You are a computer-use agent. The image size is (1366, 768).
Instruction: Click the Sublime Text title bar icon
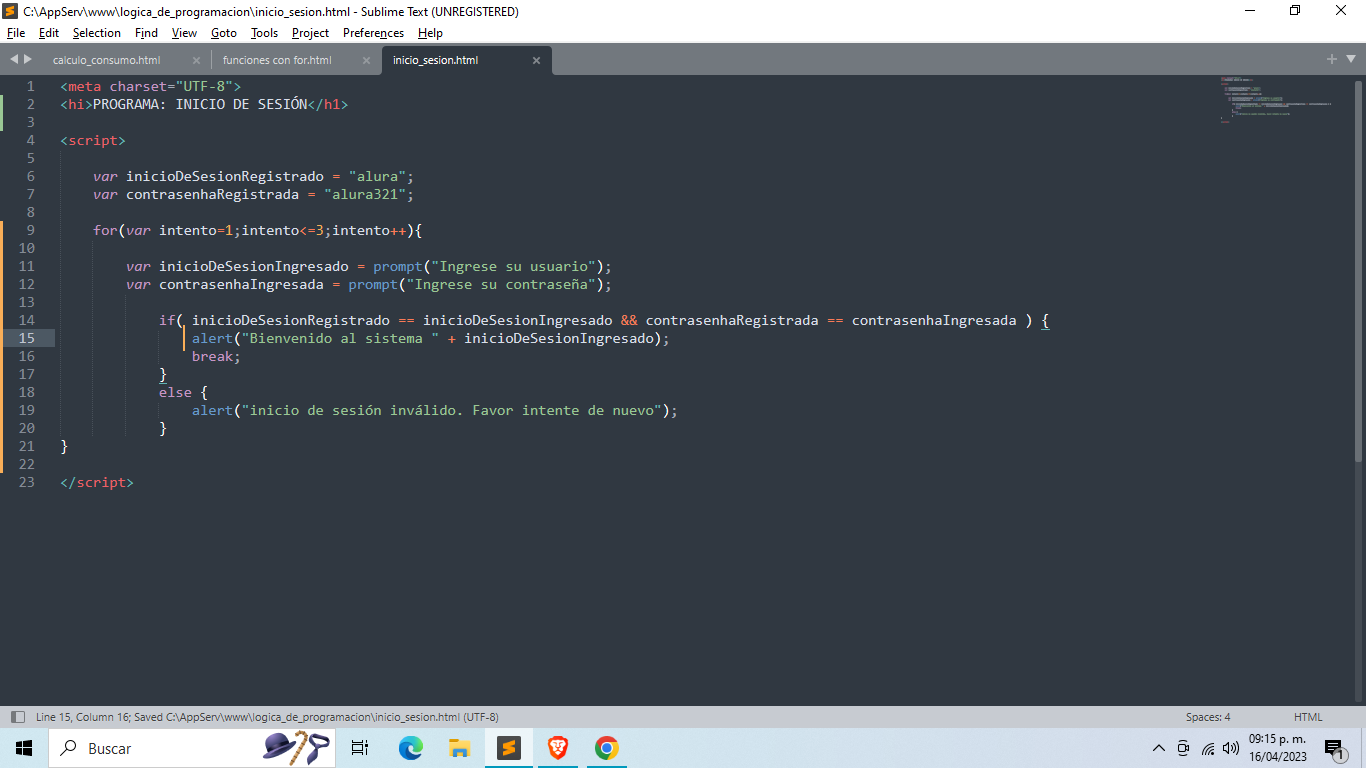tap(11, 11)
